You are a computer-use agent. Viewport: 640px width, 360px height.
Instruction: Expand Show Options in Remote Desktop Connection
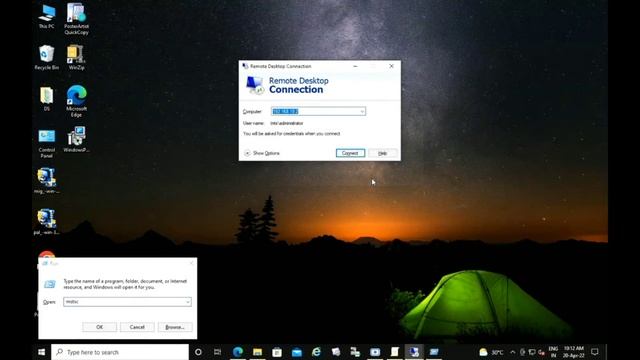[262, 153]
